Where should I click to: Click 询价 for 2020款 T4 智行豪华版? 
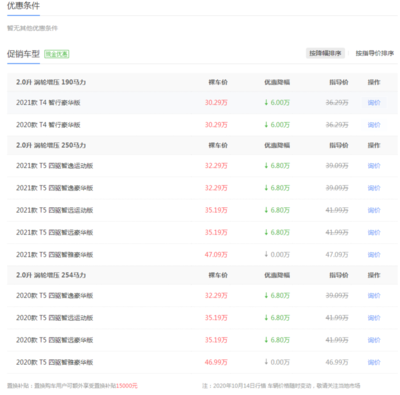pos(374,125)
